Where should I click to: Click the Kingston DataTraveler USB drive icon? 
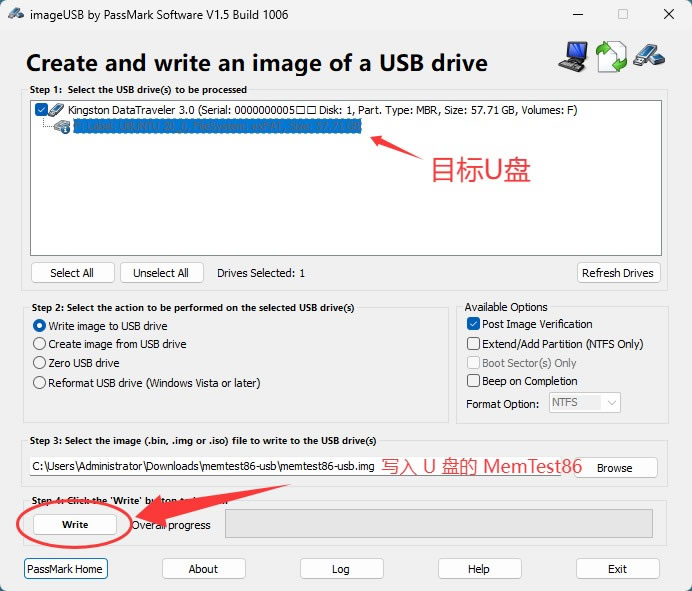click(57, 110)
